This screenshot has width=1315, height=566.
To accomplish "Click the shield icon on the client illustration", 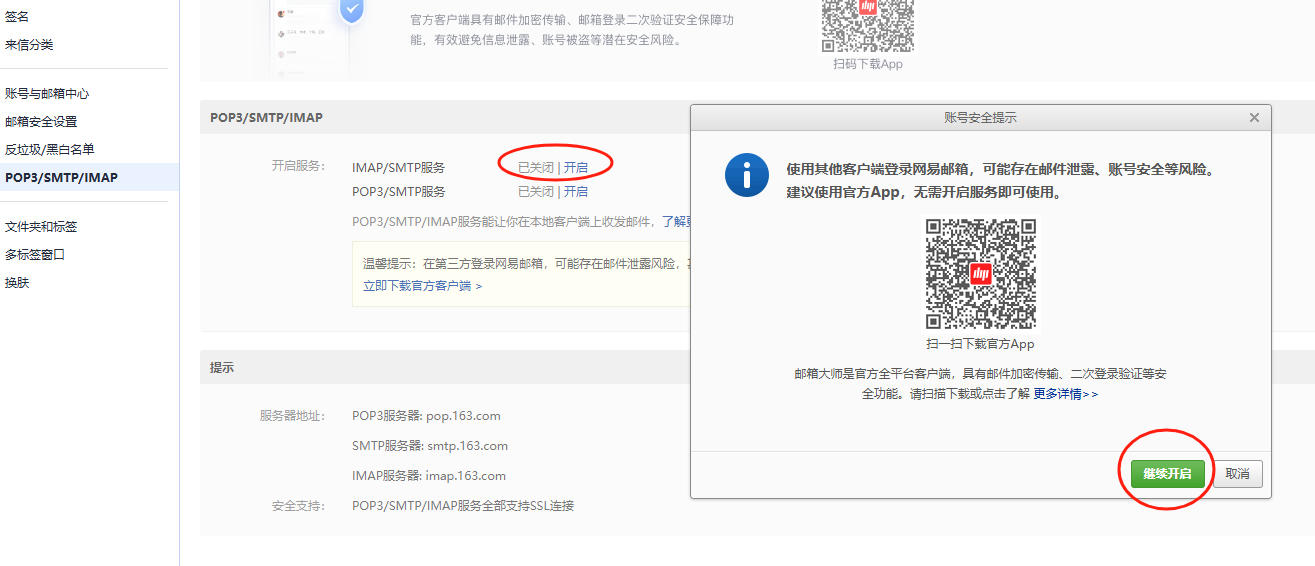I will click(351, 10).
